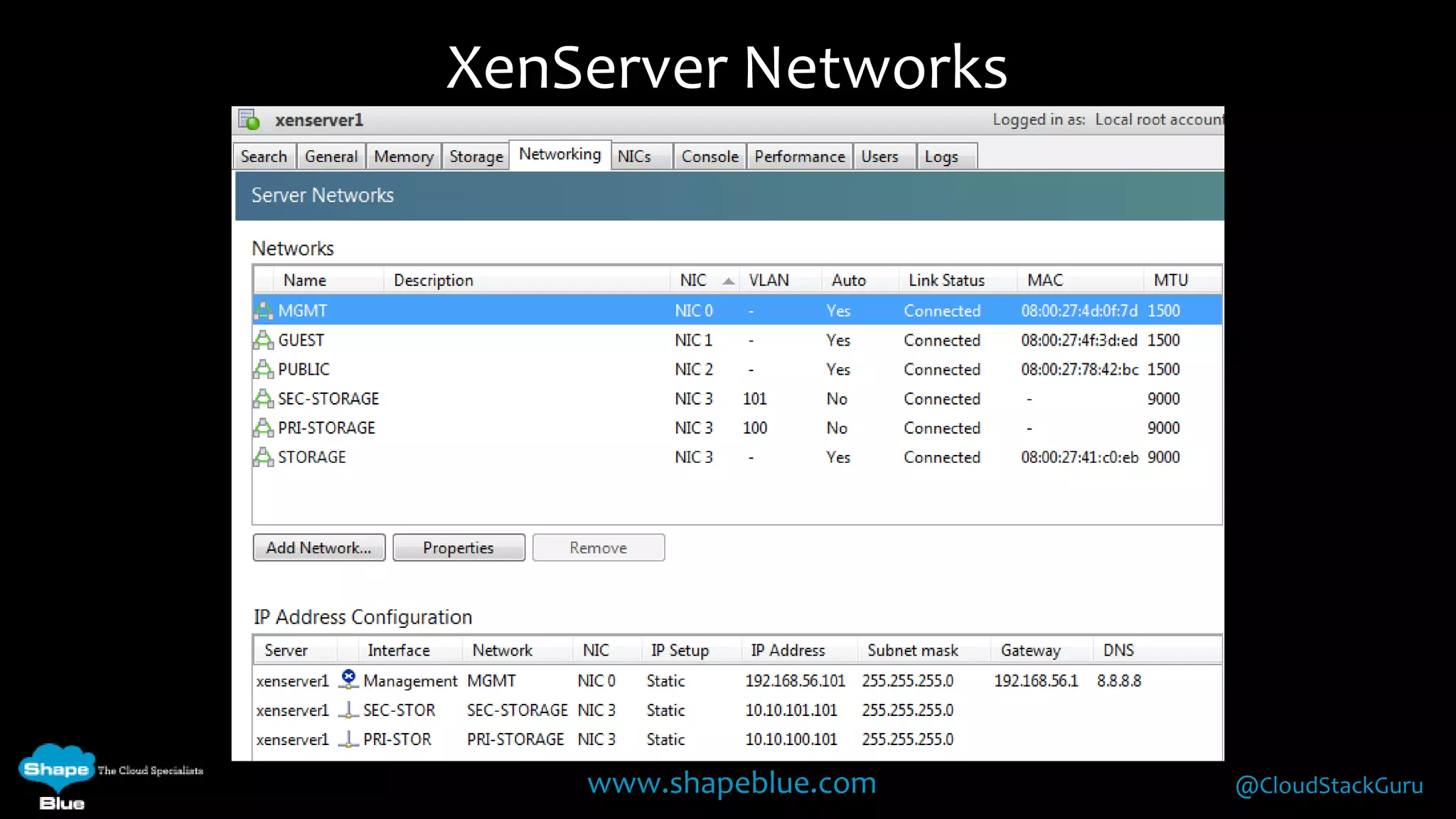The image size is (1456, 819).
Task: Sort by Link Status column header
Action: tap(958, 280)
